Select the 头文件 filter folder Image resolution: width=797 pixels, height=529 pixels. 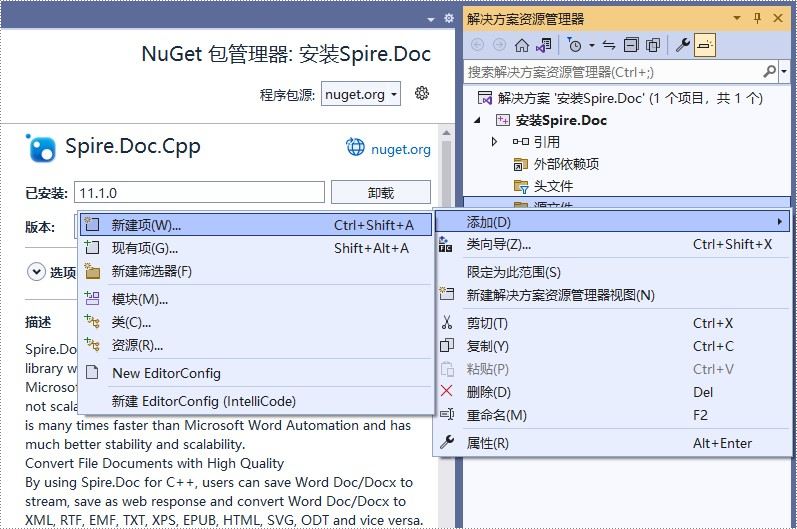tap(543, 186)
